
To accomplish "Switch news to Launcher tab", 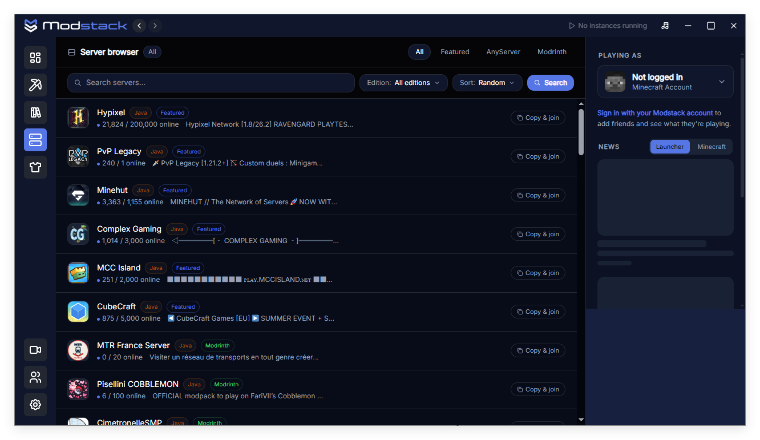I will (670, 147).
